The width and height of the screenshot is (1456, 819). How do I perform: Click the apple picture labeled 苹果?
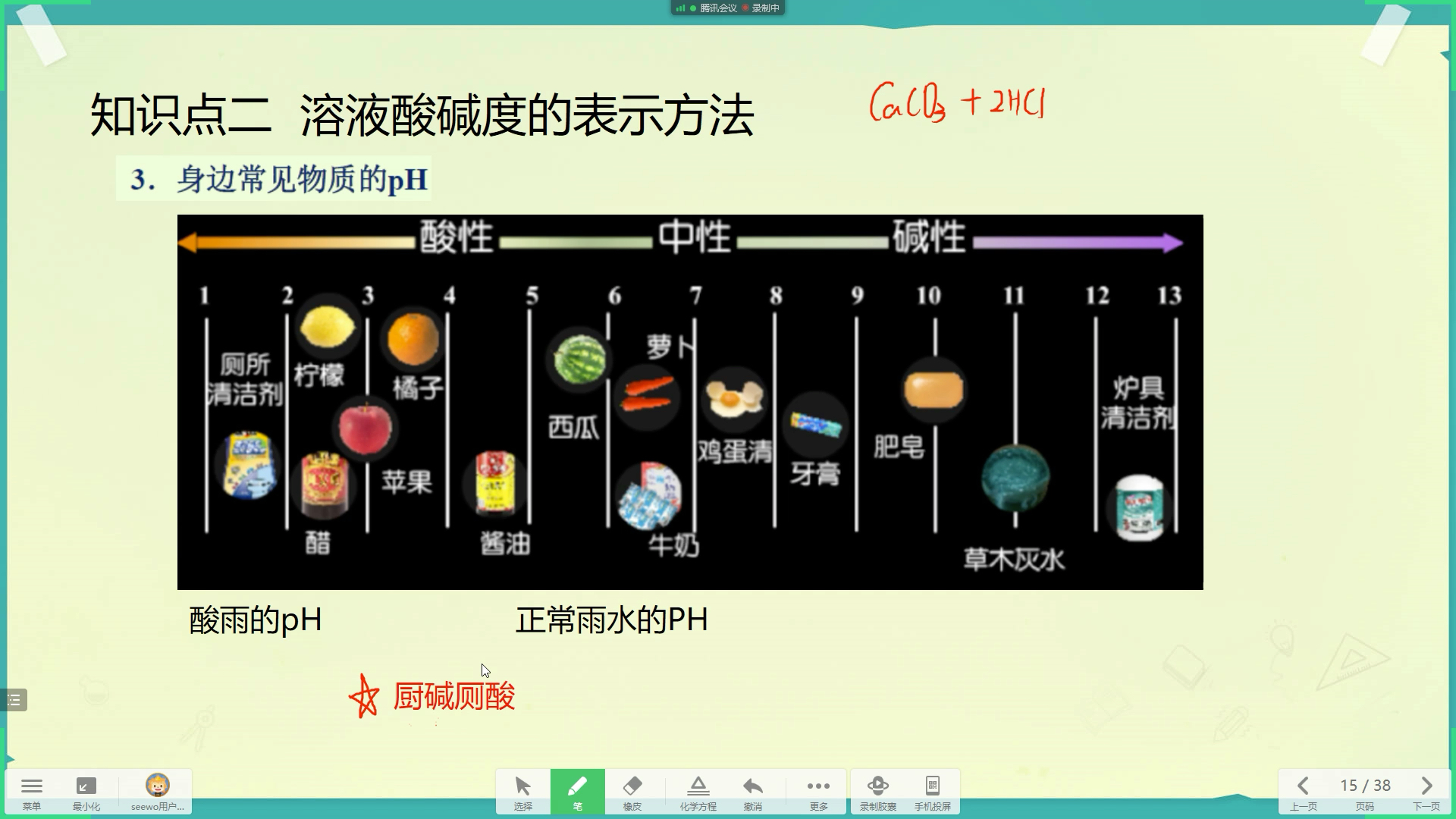[x=366, y=428]
